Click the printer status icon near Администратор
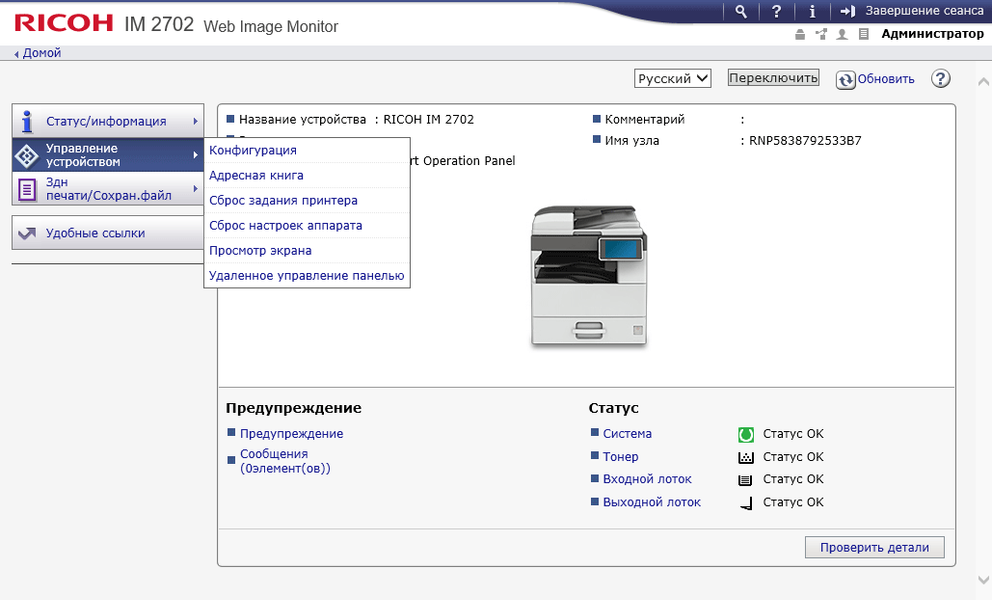Screen dimensions: 992x600 [x=800, y=34]
